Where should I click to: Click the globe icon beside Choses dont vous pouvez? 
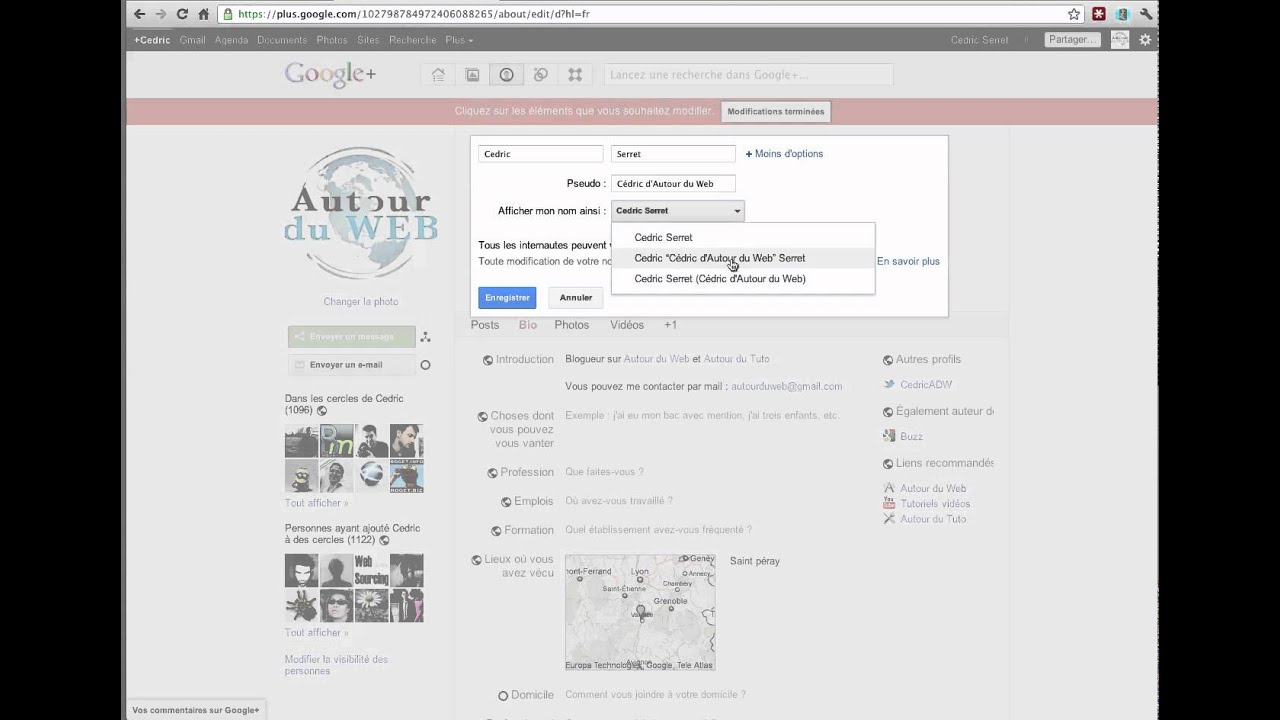coord(483,416)
